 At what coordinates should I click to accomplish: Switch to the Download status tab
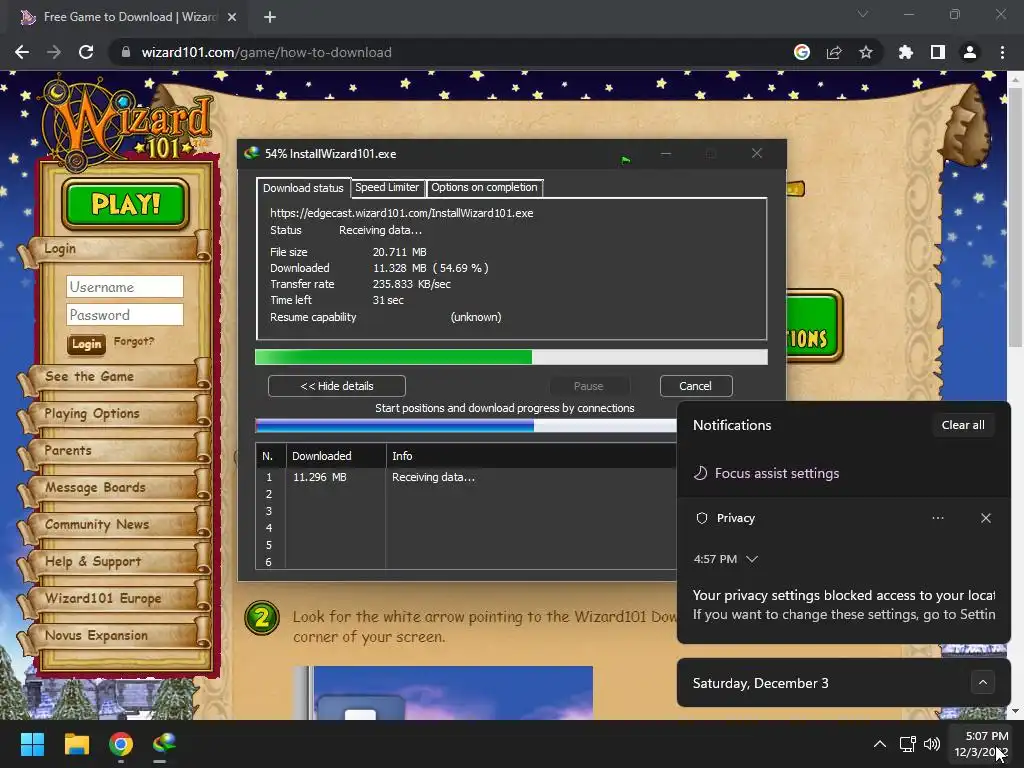pos(303,188)
